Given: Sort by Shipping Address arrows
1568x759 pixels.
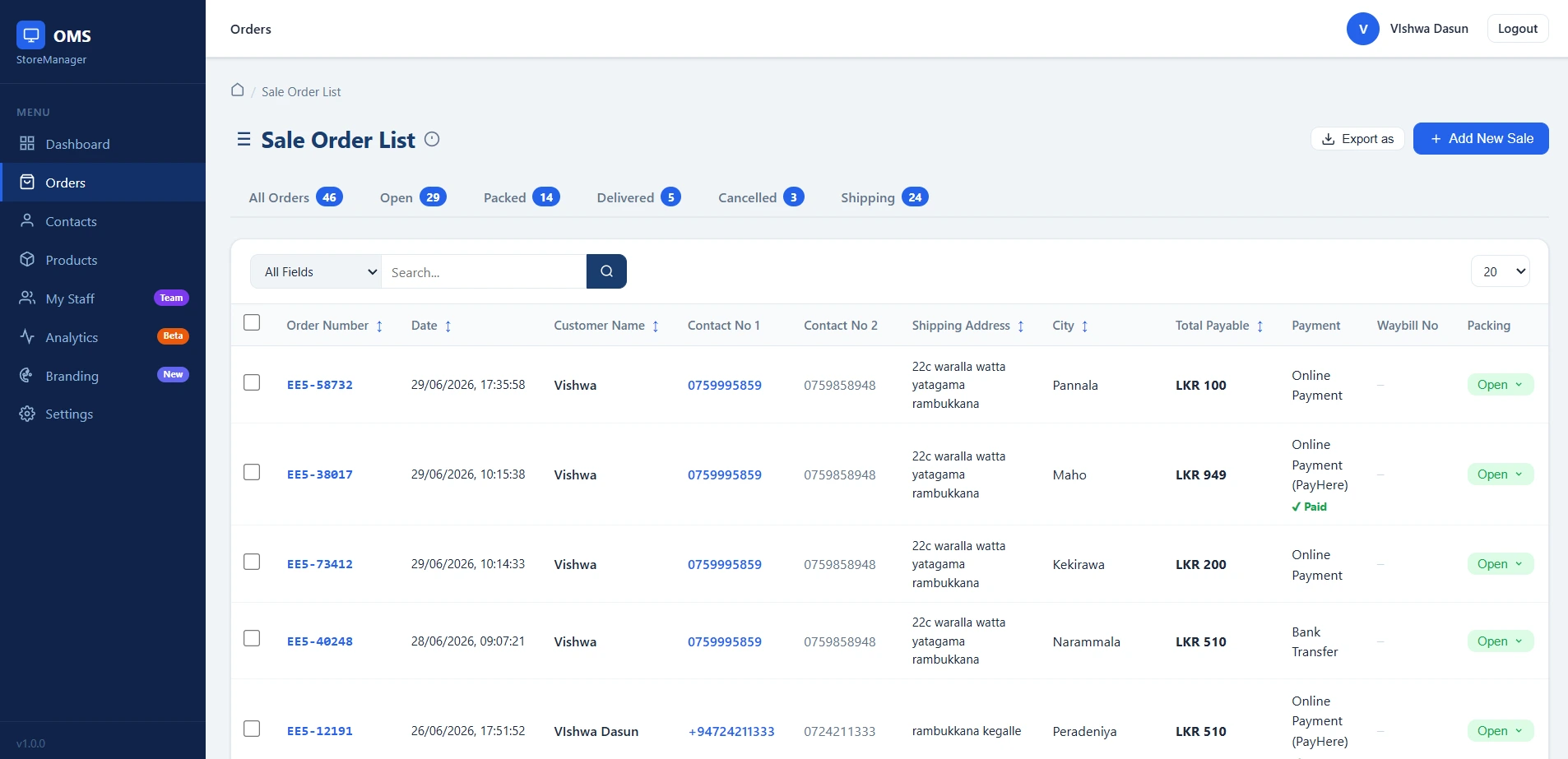Looking at the screenshot, I should tap(1021, 326).
